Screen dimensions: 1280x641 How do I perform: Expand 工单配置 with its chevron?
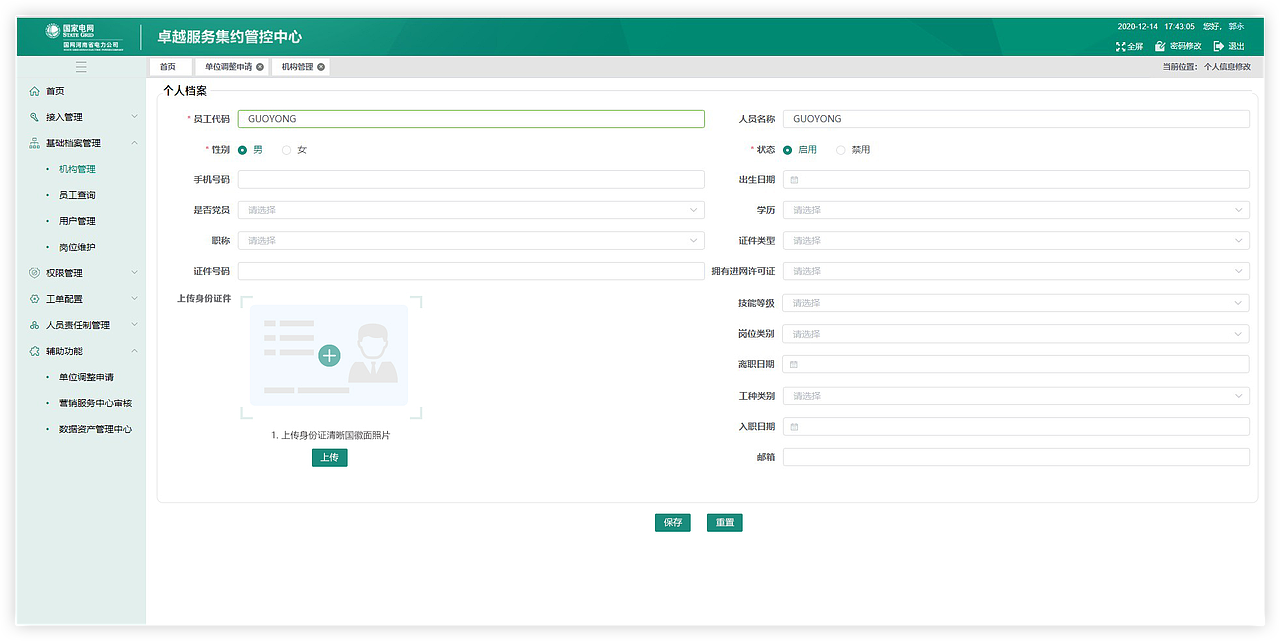tap(134, 299)
